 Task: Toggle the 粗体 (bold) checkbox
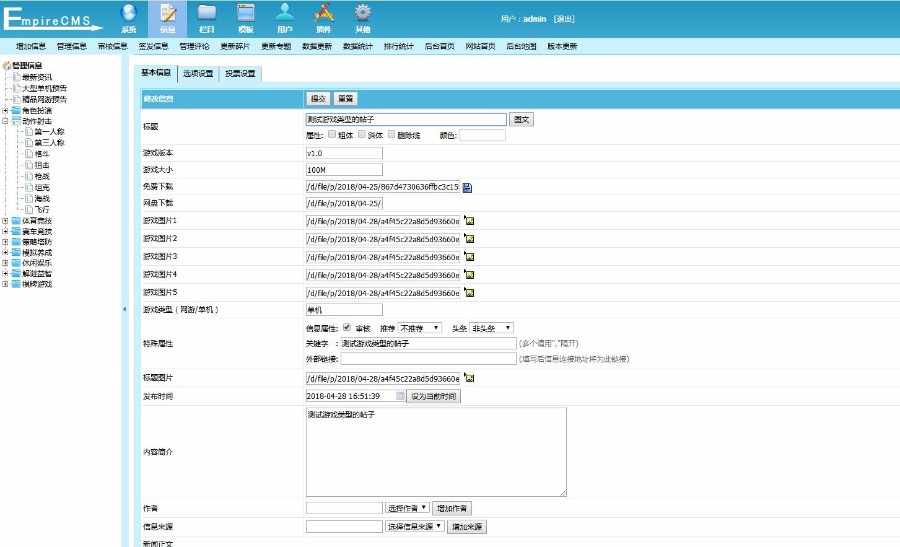pyautogui.click(x=332, y=134)
